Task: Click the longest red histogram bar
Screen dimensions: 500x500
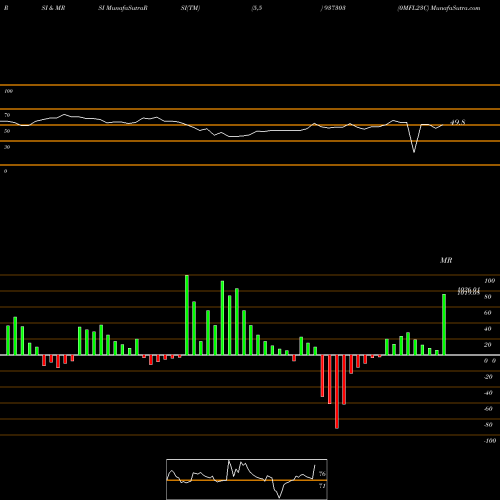Action: [x=337, y=392]
